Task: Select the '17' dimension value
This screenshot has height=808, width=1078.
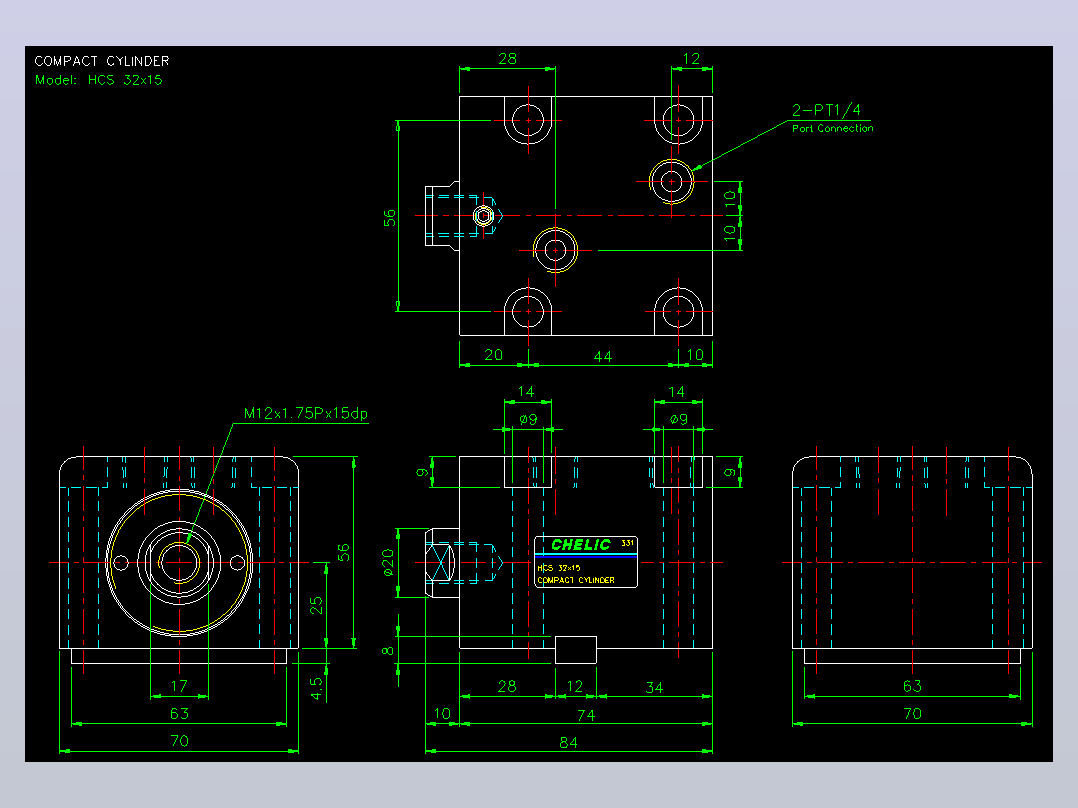Action: [179, 686]
